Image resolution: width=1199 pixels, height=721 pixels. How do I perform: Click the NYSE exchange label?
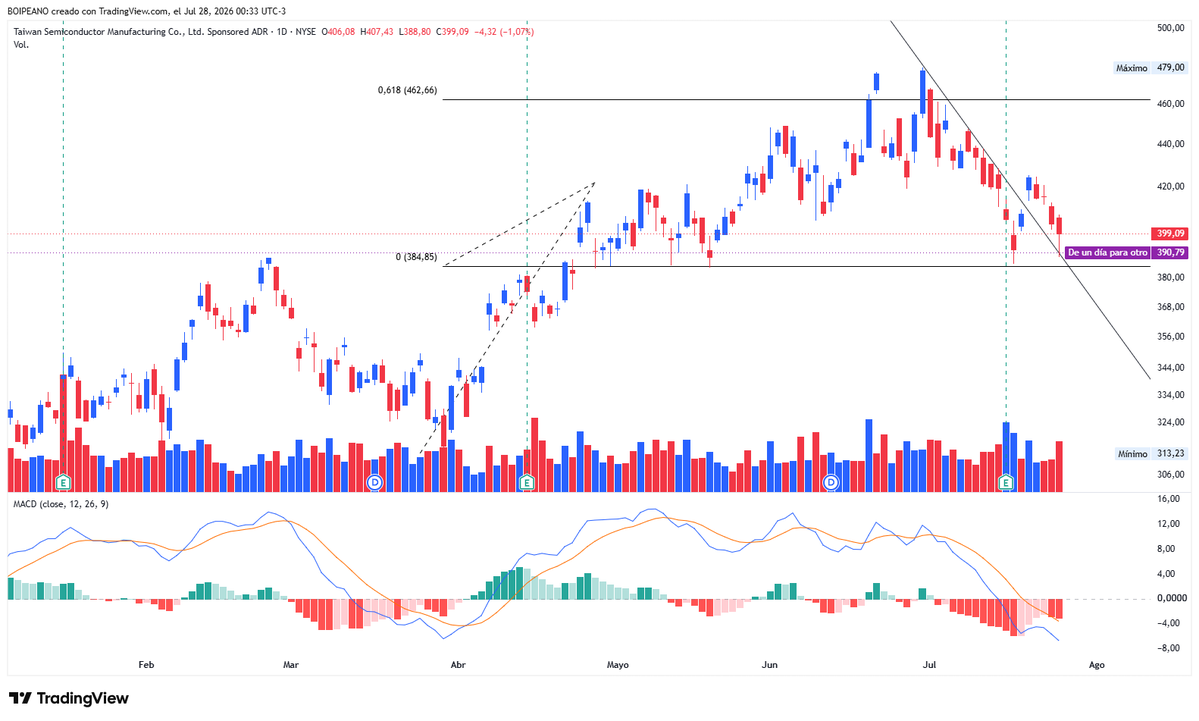click(306, 32)
